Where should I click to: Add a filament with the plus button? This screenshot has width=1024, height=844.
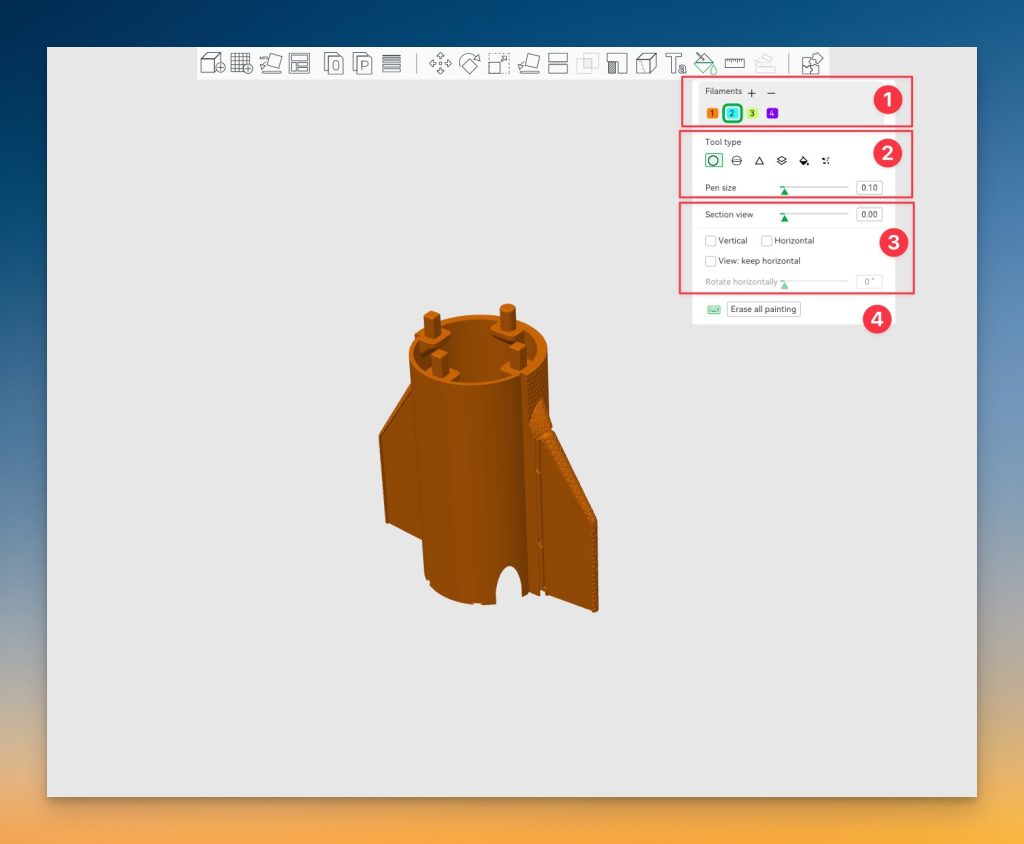point(752,93)
